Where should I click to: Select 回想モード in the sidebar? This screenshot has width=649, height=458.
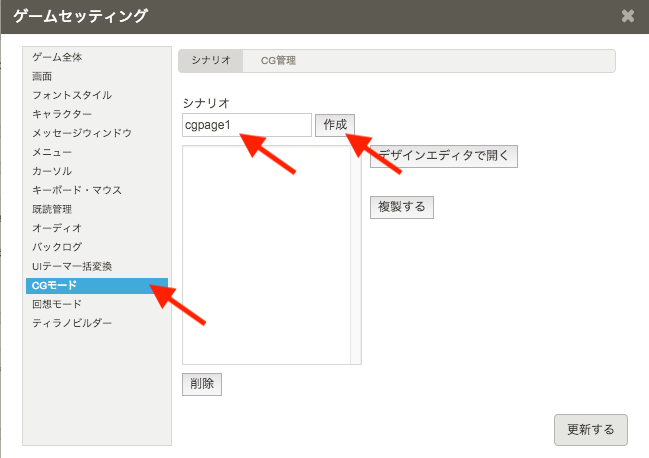pyautogui.click(x=57, y=304)
